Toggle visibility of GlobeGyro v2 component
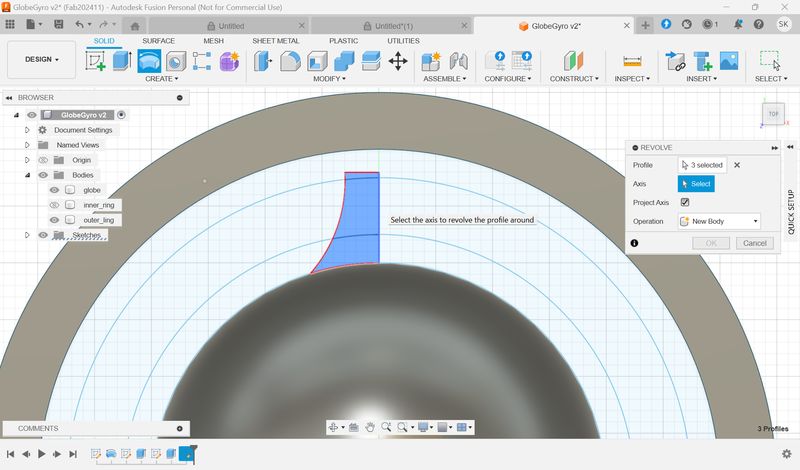The image size is (800, 470). [32, 115]
